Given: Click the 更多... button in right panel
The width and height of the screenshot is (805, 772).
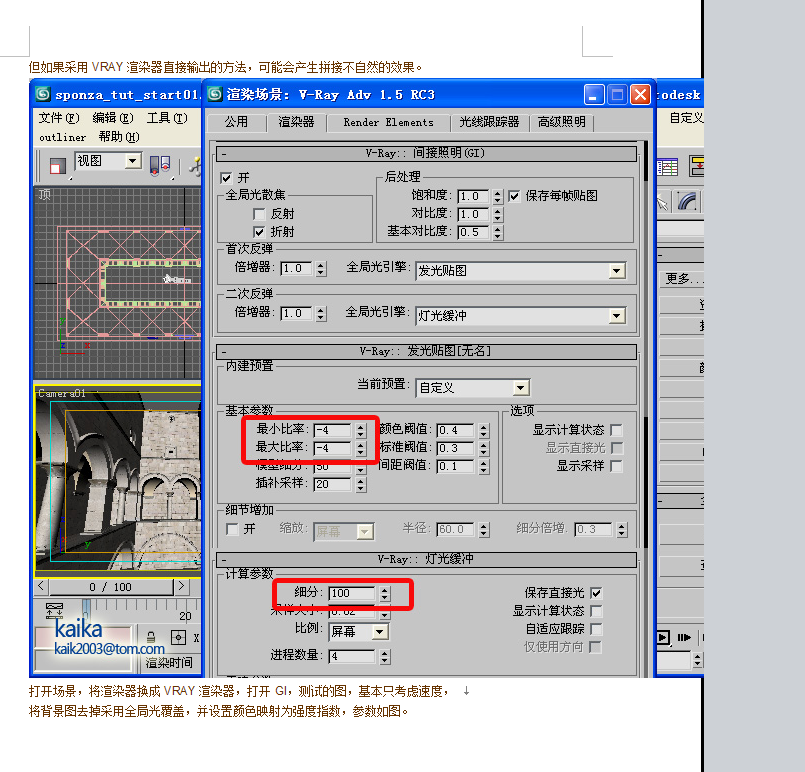Looking at the screenshot, I should [x=682, y=279].
